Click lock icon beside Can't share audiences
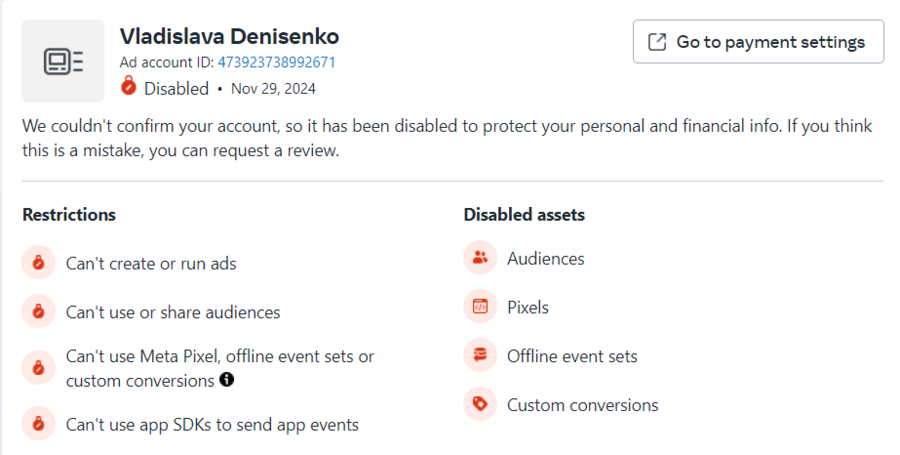The height and width of the screenshot is (455, 900). [x=38, y=312]
